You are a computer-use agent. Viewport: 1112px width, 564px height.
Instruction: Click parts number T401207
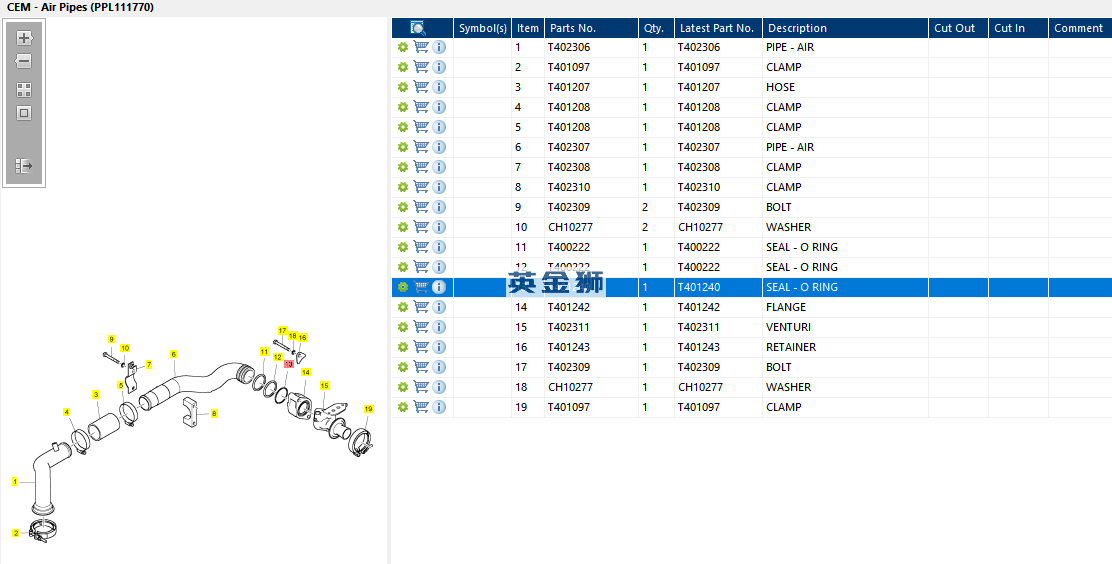pyautogui.click(x=569, y=87)
